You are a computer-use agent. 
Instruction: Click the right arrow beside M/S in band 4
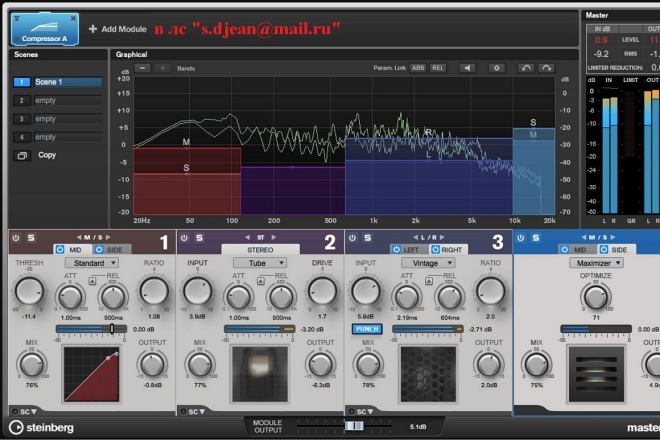pyautogui.click(x=612, y=237)
